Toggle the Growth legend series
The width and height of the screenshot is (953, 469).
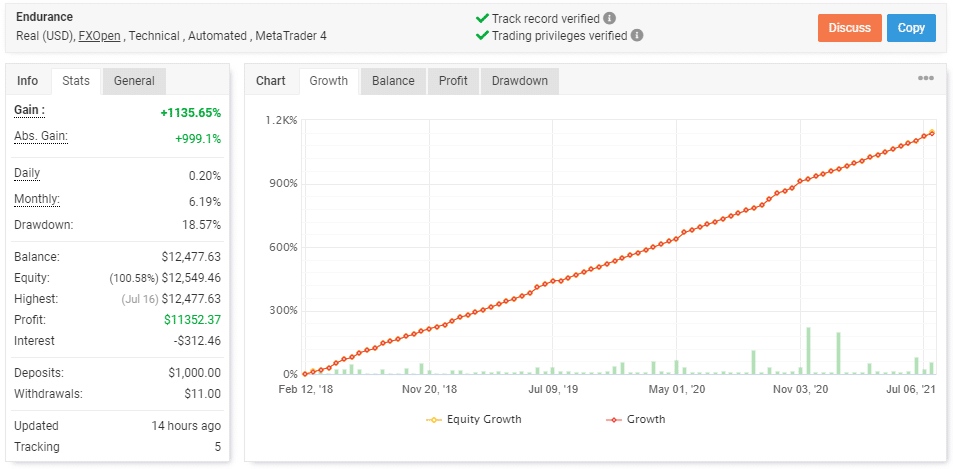[x=635, y=419]
